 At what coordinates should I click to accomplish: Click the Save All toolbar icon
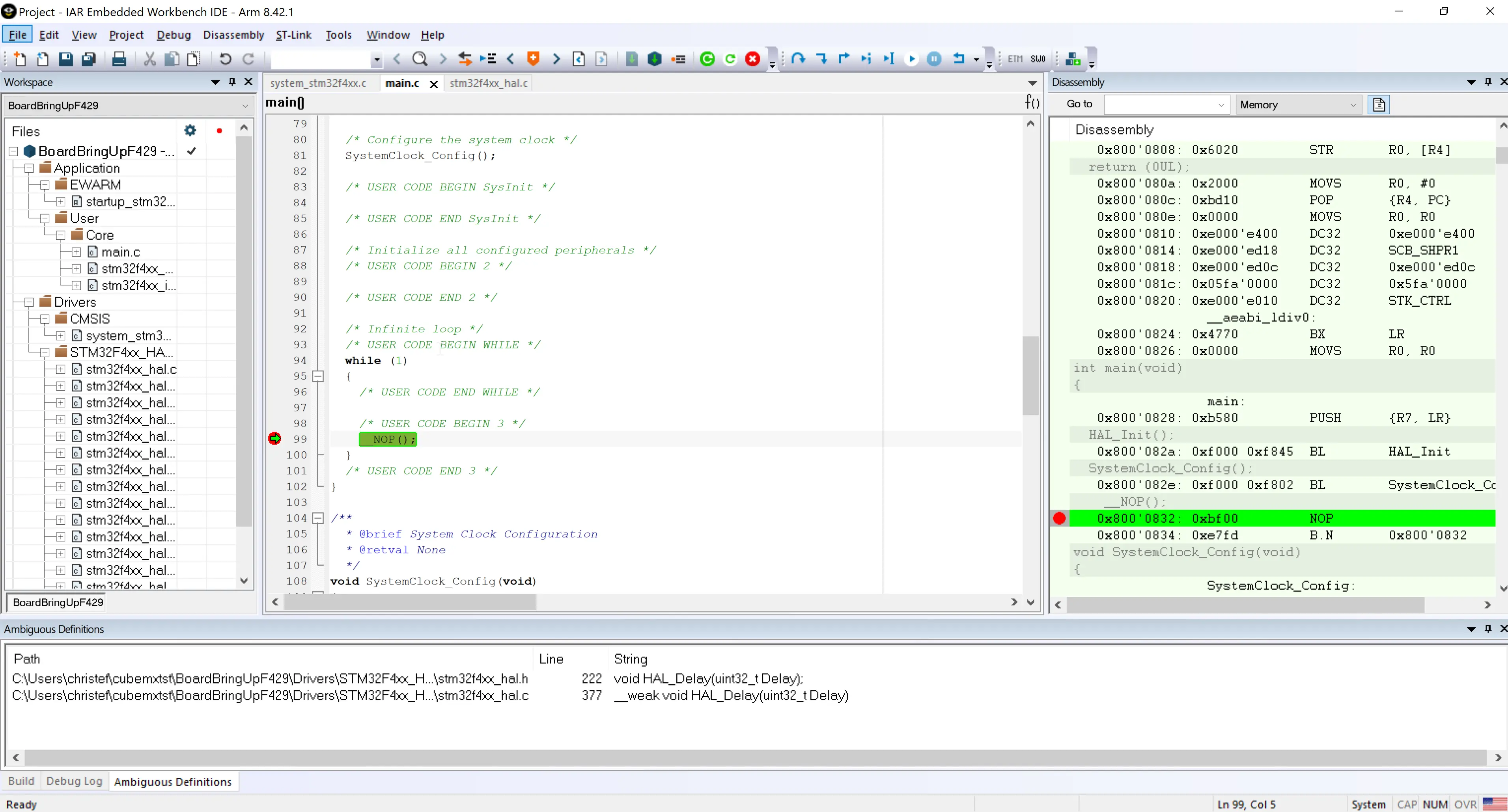[x=88, y=58]
